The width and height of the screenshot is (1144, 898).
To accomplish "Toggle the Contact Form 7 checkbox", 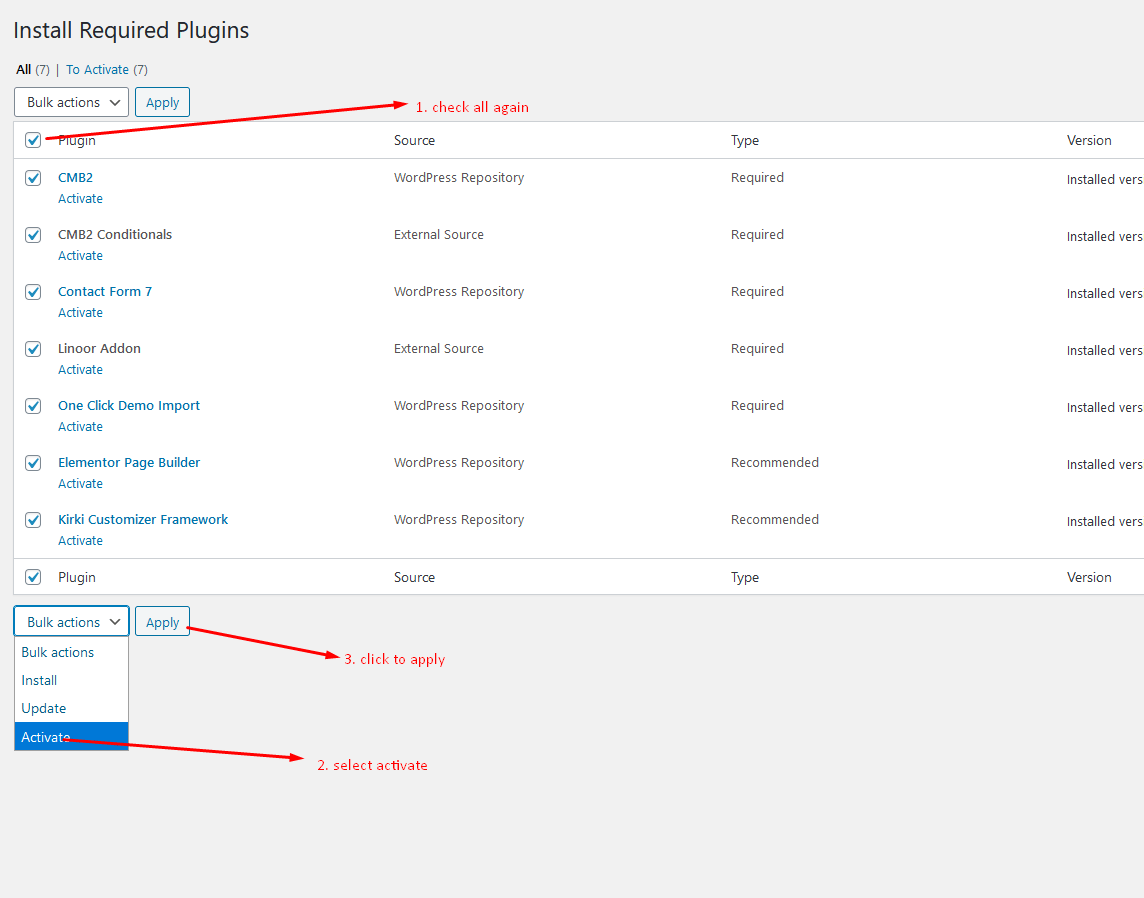I will click(33, 292).
